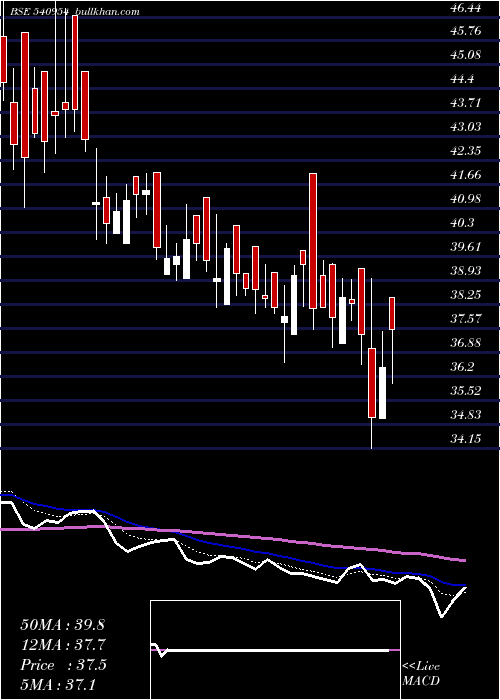Click the 45.08 price axis label
Viewport: 500px width, 700px height.
click(x=466, y=55)
